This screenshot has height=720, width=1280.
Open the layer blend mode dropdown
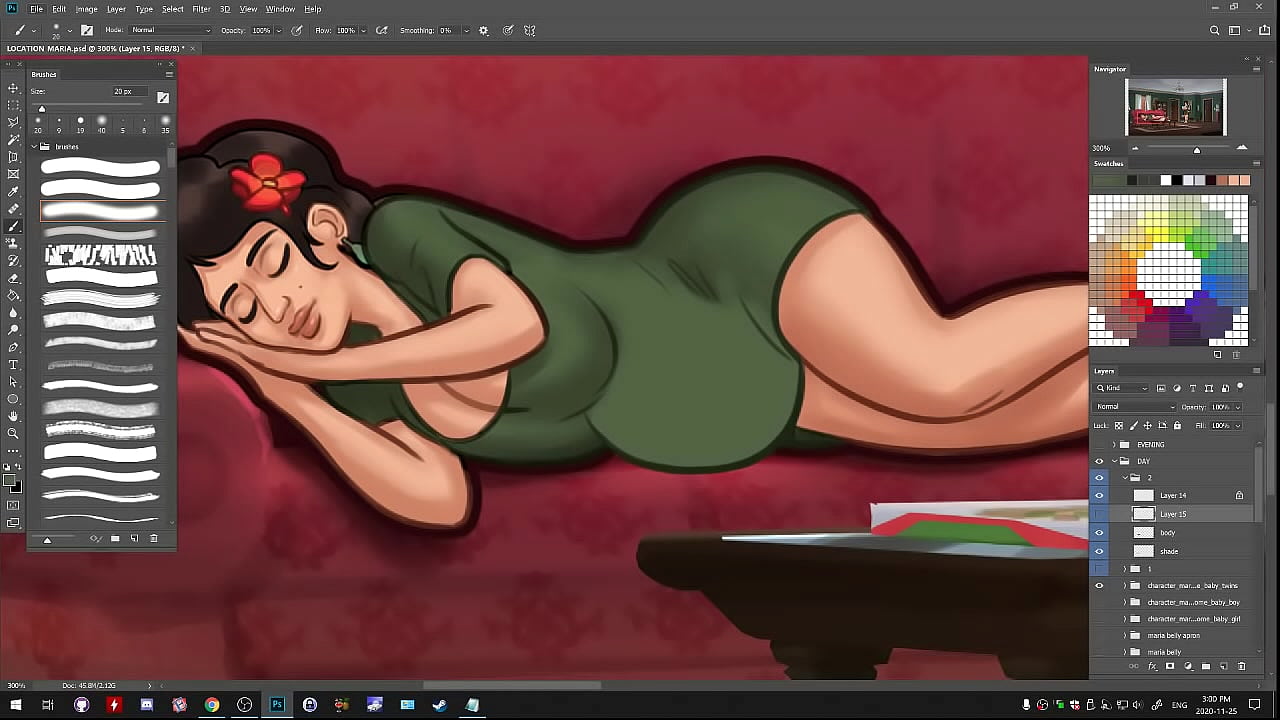click(x=1135, y=407)
